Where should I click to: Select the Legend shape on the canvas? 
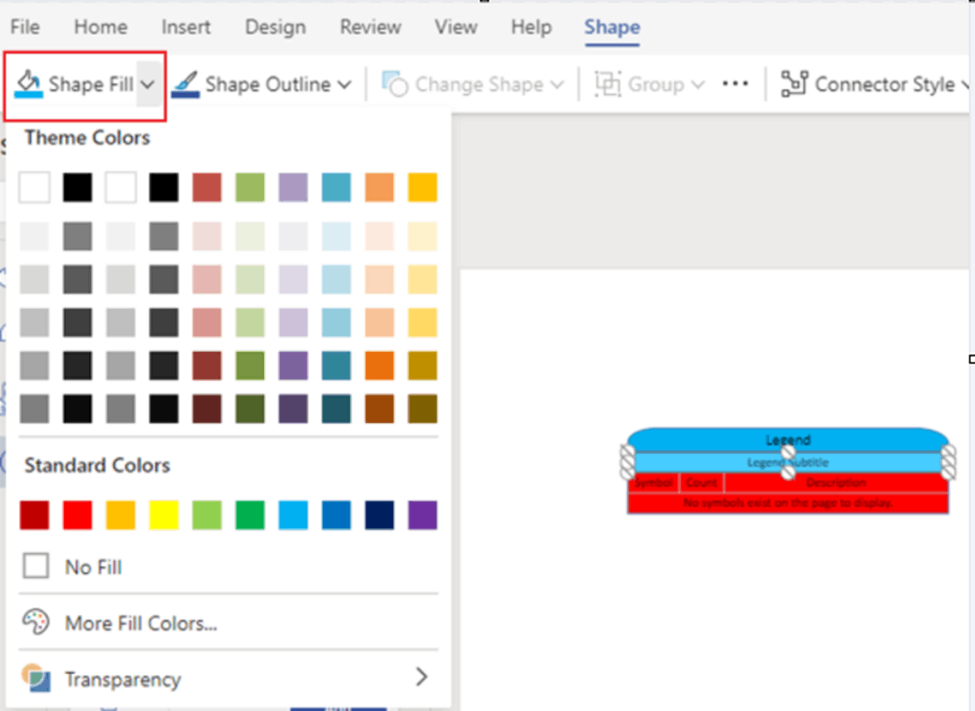pos(787,440)
